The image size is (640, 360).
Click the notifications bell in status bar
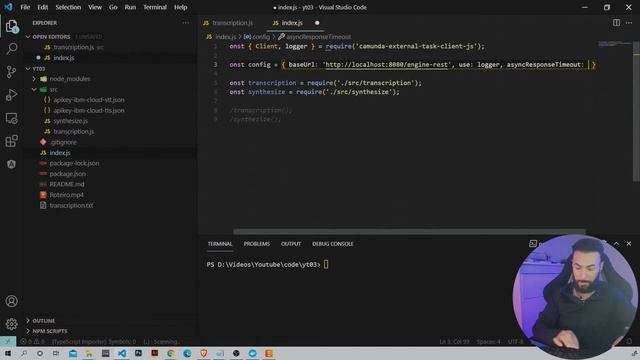(x=629, y=342)
